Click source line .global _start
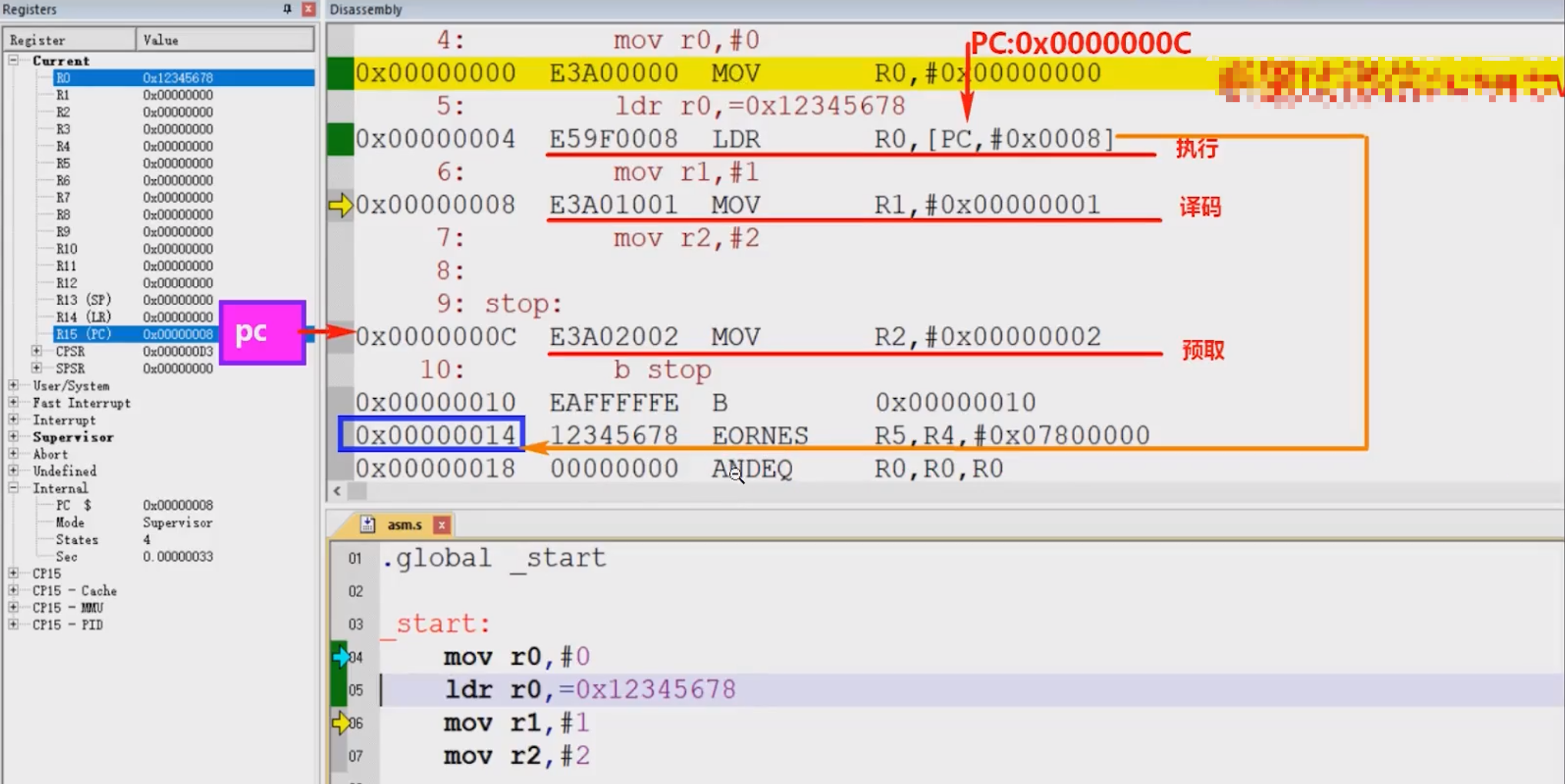The width and height of the screenshot is (1565, 784). point(494,558)
